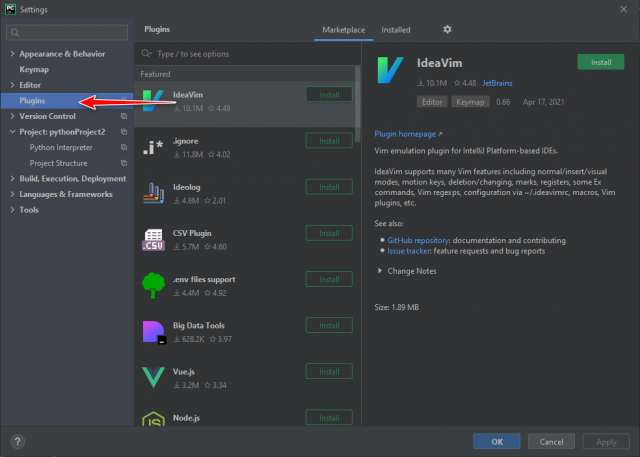640x457 pixels.
Task: Click the plugin search magnifier icon
Action: click(x=146, y=53)
